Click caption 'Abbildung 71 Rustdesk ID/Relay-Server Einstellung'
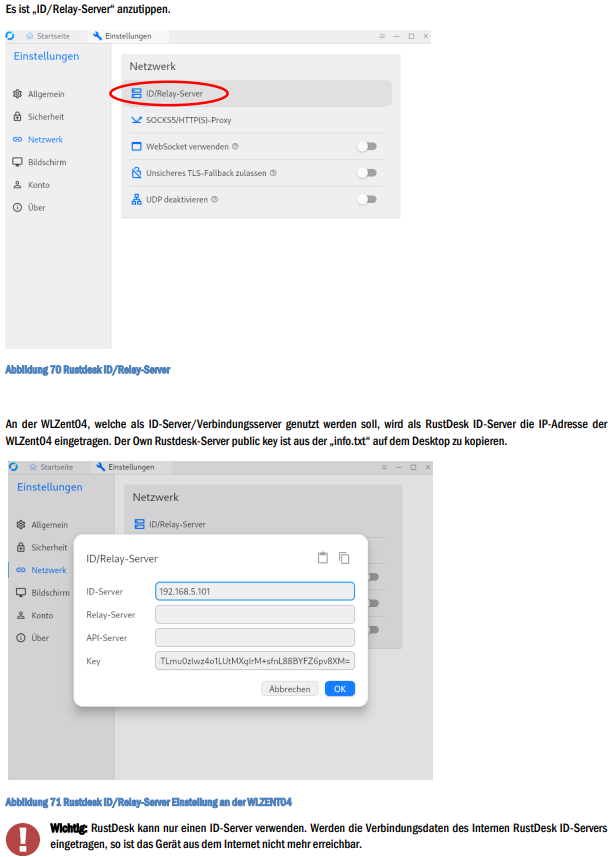The image size is (612, 857). coord(148,802)
